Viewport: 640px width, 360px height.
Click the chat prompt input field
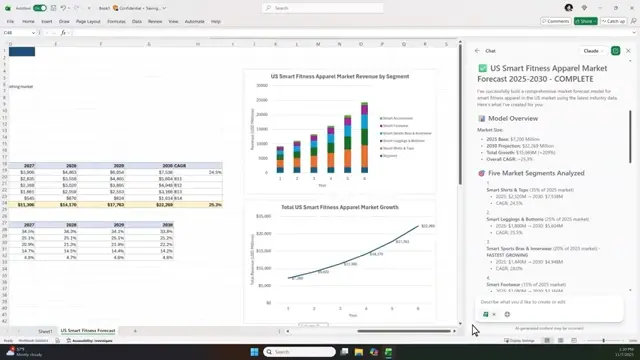click(549, 302)
